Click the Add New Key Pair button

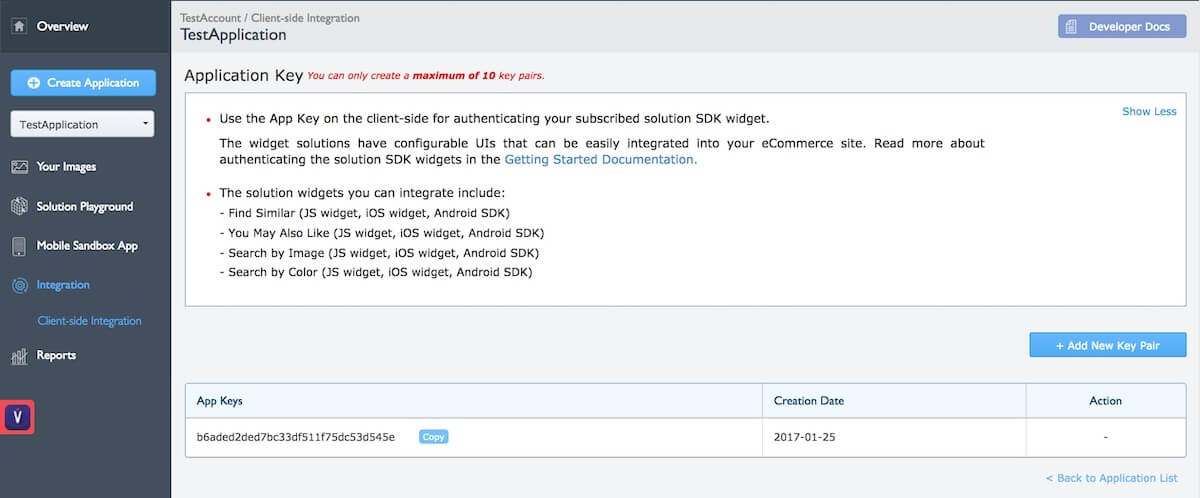pos(1107,345)
